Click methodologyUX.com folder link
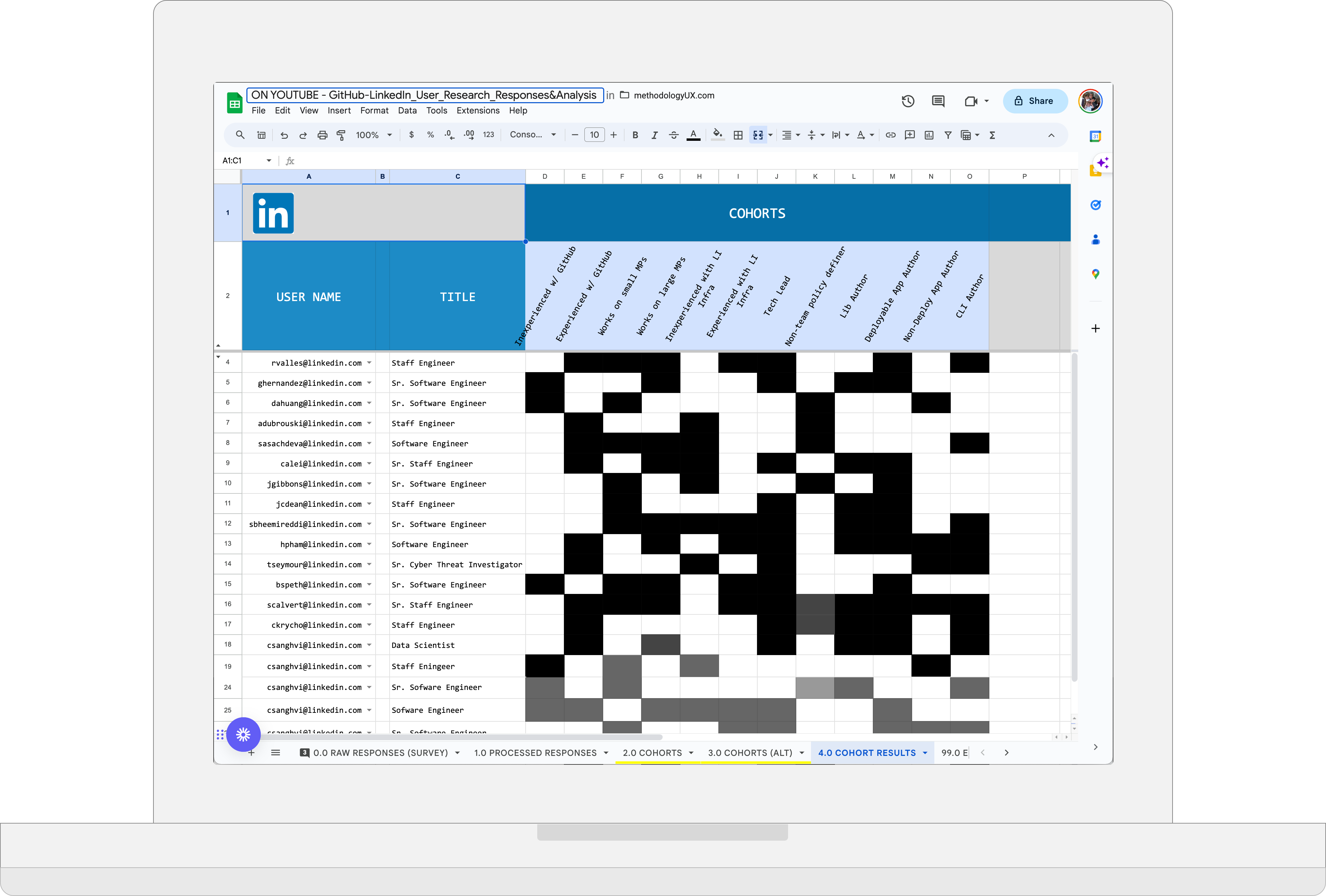This screenshot has height=896, width=1326. pyautogui.click(x=673, y=95)
